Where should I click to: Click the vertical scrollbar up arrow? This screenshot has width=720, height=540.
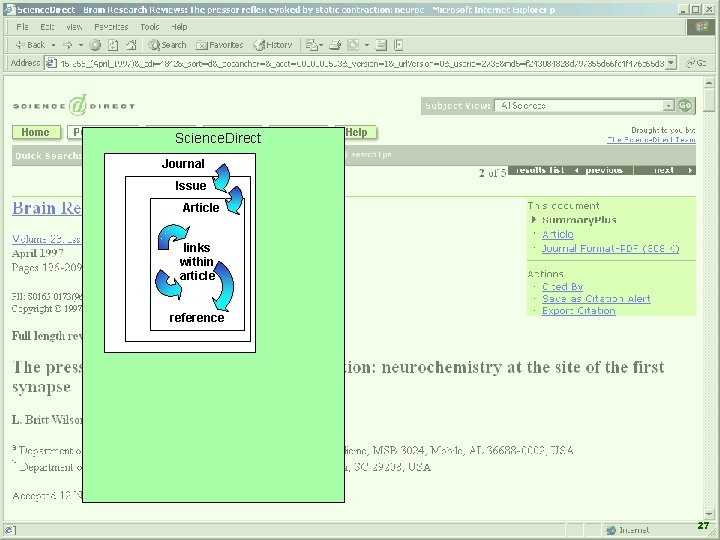pyautogui.click(x=709, y=83)
